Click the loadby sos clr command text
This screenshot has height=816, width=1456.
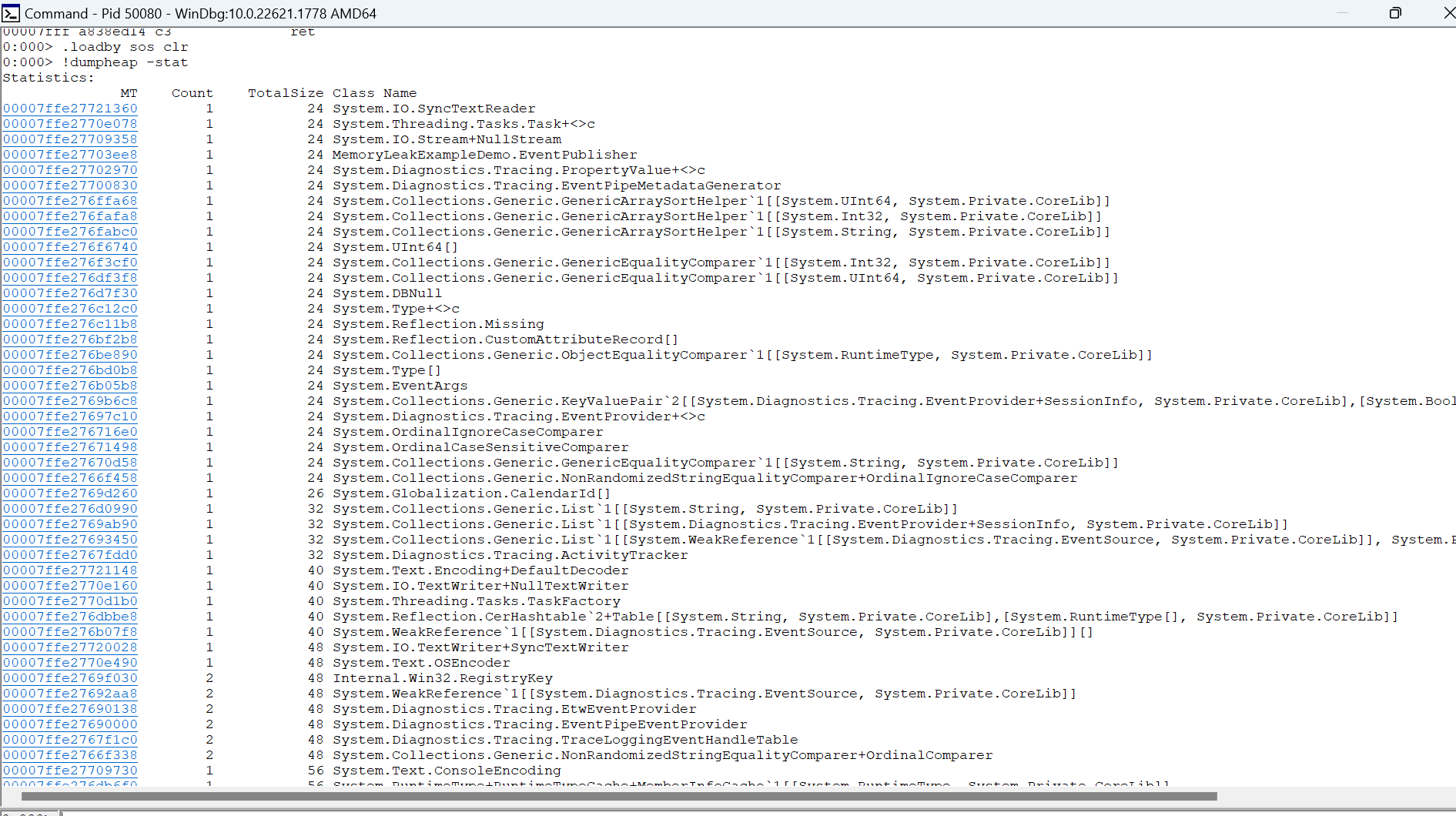point(123,47)
